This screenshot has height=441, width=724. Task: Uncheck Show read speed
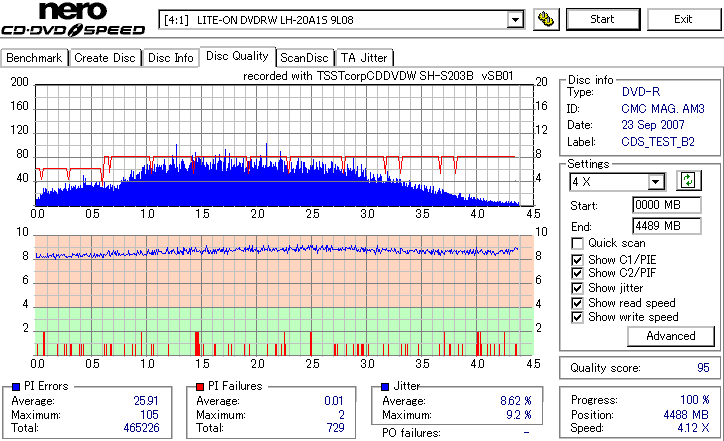[x=577, y=303]
